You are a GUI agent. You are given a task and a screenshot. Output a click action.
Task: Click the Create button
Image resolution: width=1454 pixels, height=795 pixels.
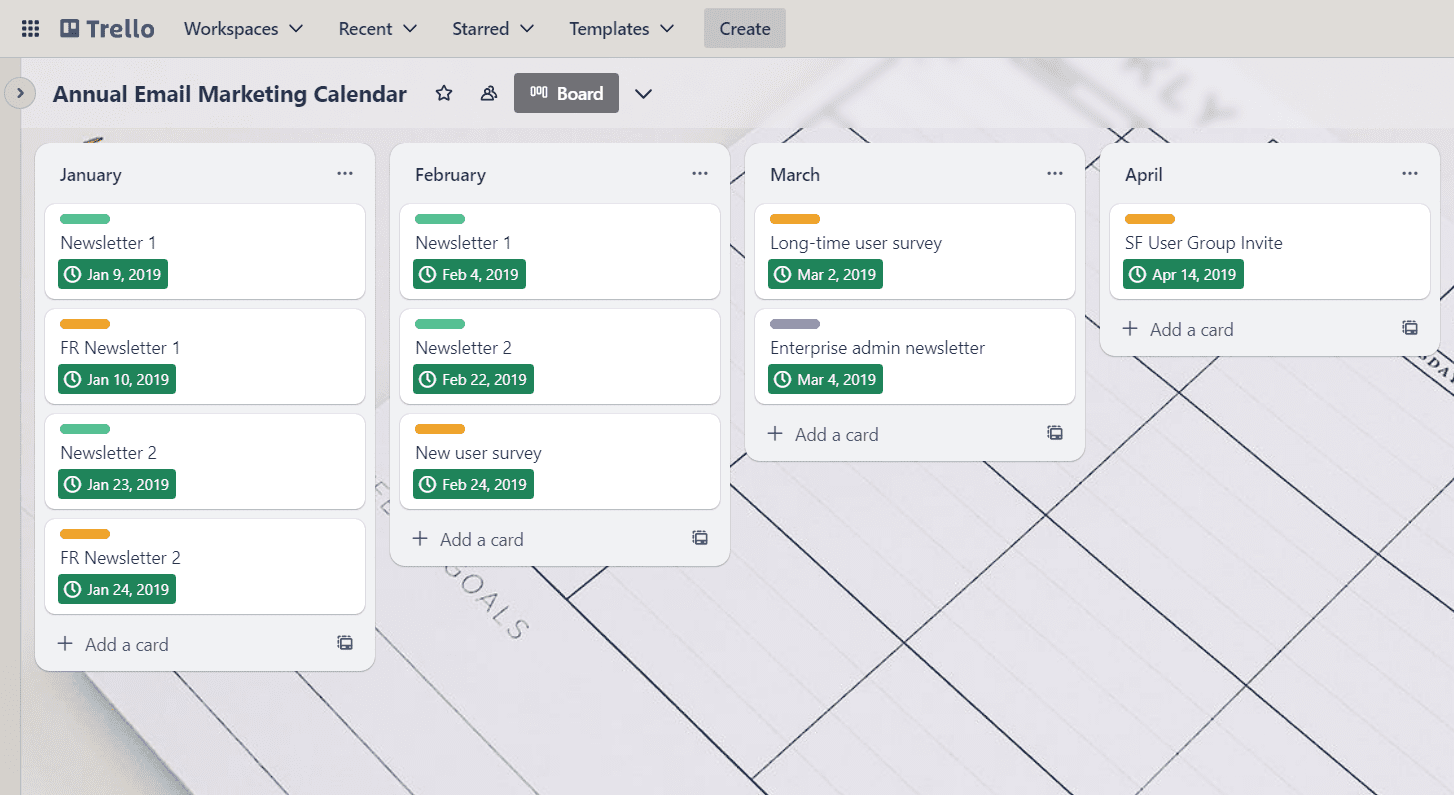(x=744, y=28)
